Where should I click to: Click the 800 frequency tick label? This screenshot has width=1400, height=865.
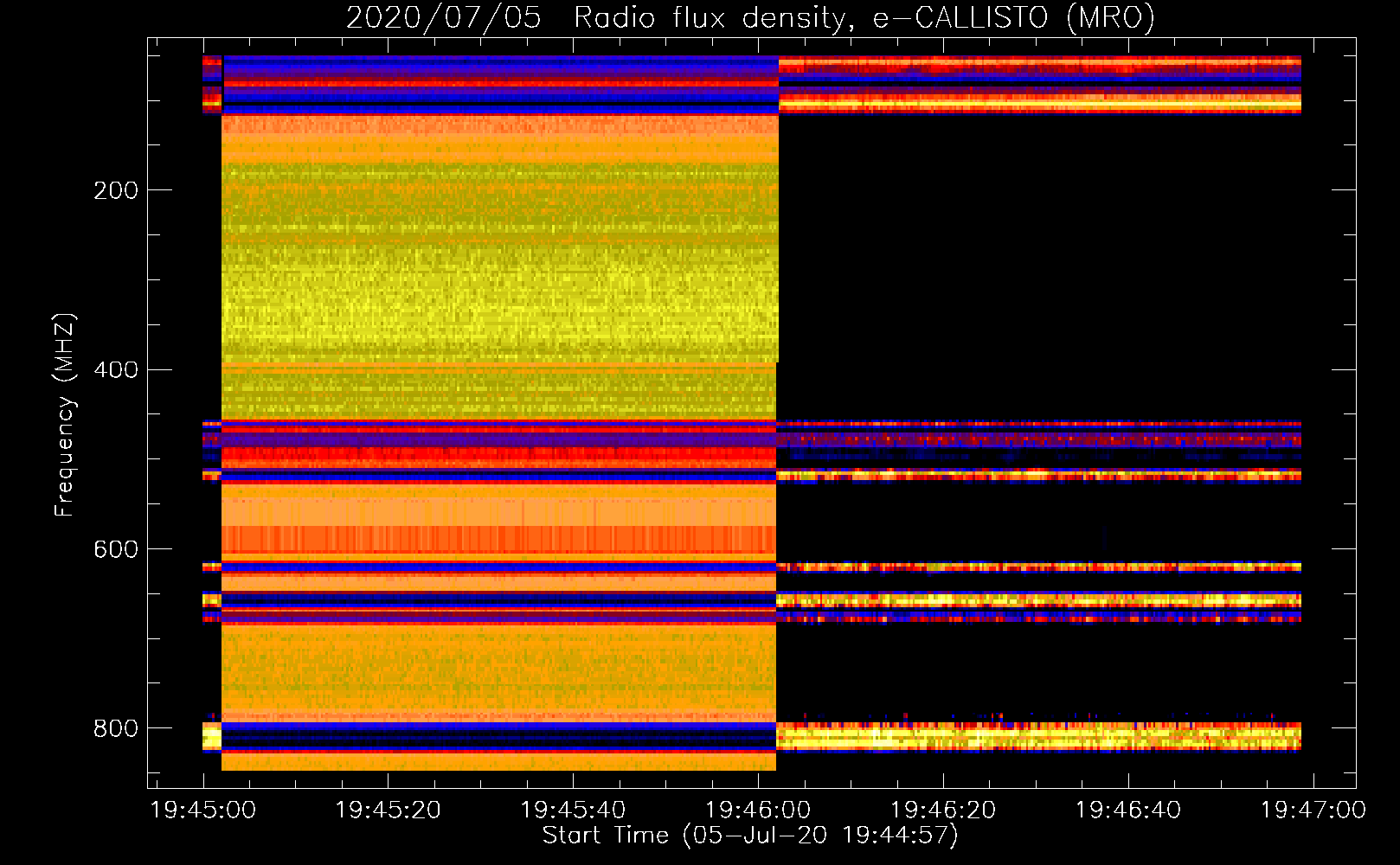click(116, 728)
